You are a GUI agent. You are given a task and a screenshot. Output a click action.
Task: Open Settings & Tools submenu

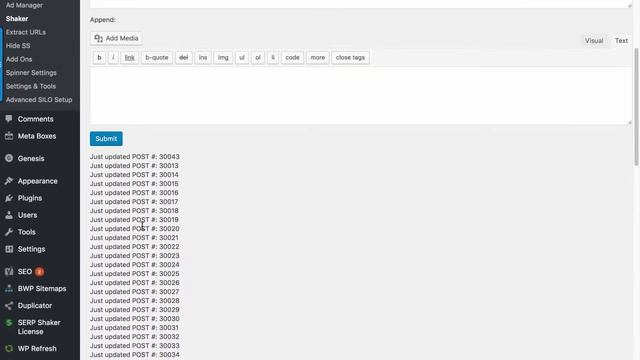(31, 86)
